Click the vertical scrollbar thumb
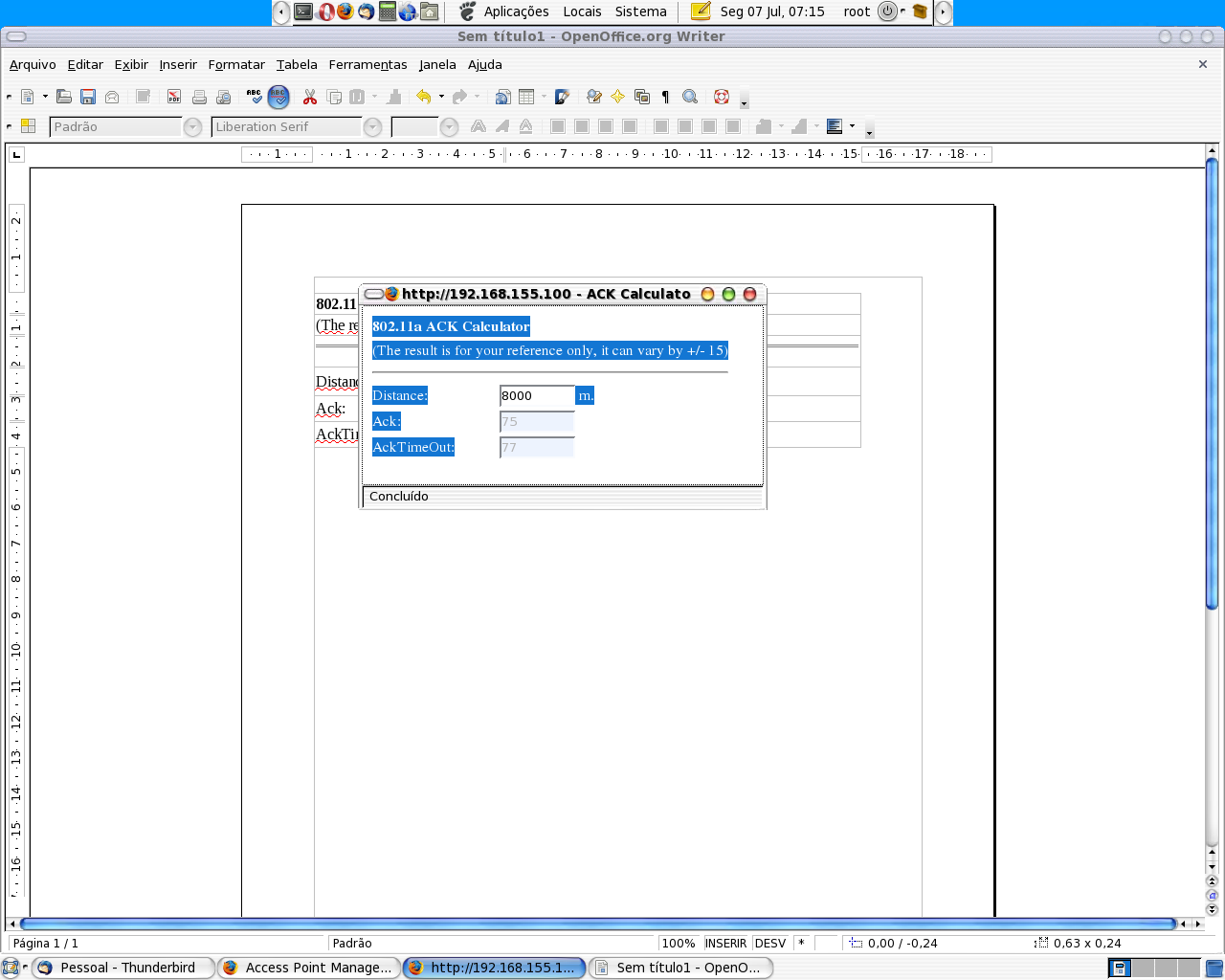Viewport: 1225px width, 980px height. 1212,383
